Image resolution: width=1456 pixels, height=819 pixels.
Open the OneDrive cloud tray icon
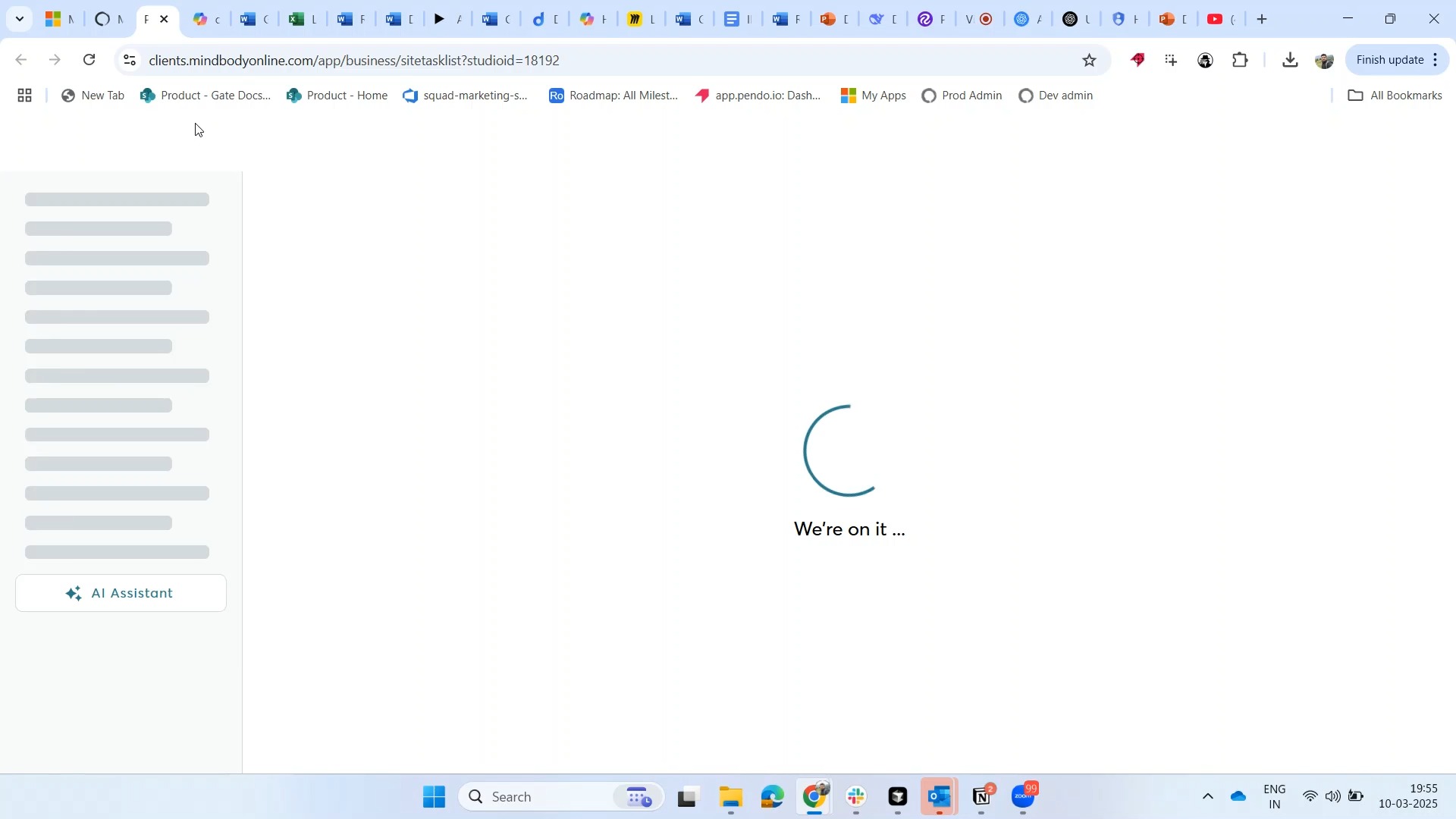pos(1239,797)
